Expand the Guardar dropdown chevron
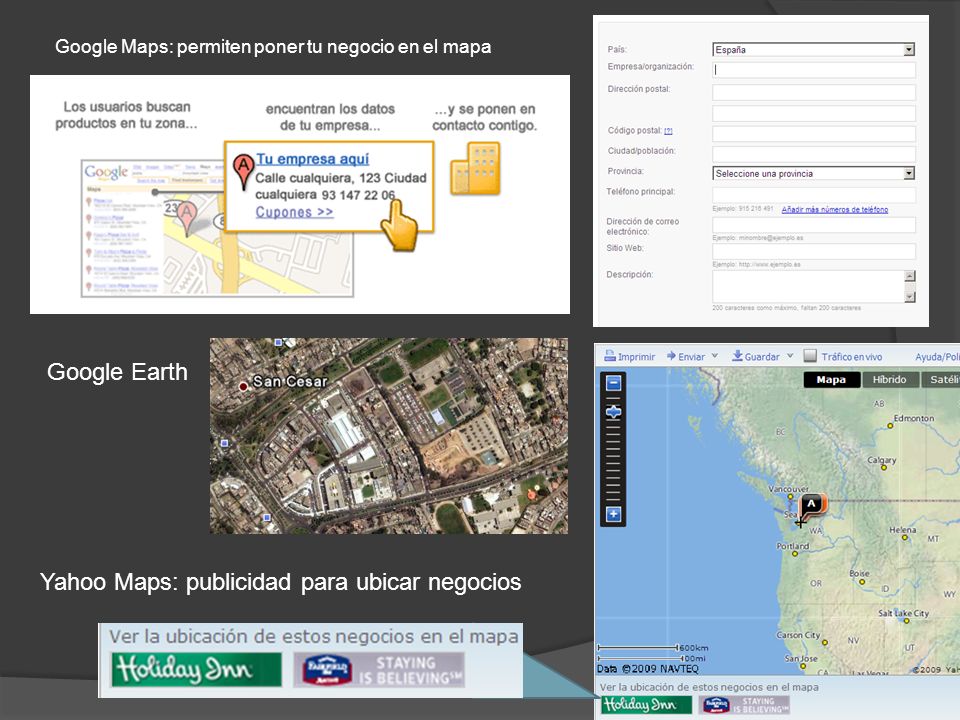The image size is (960, 720). [x=790, y=356]
